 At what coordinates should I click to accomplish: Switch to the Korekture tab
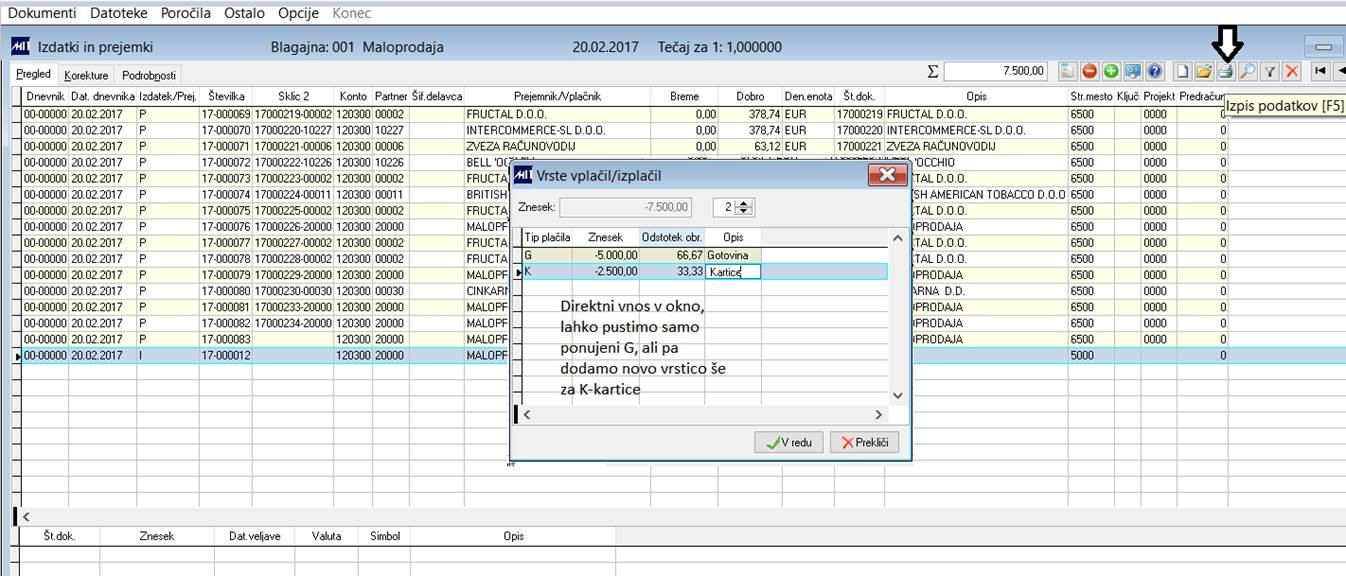tap(86, 75)
